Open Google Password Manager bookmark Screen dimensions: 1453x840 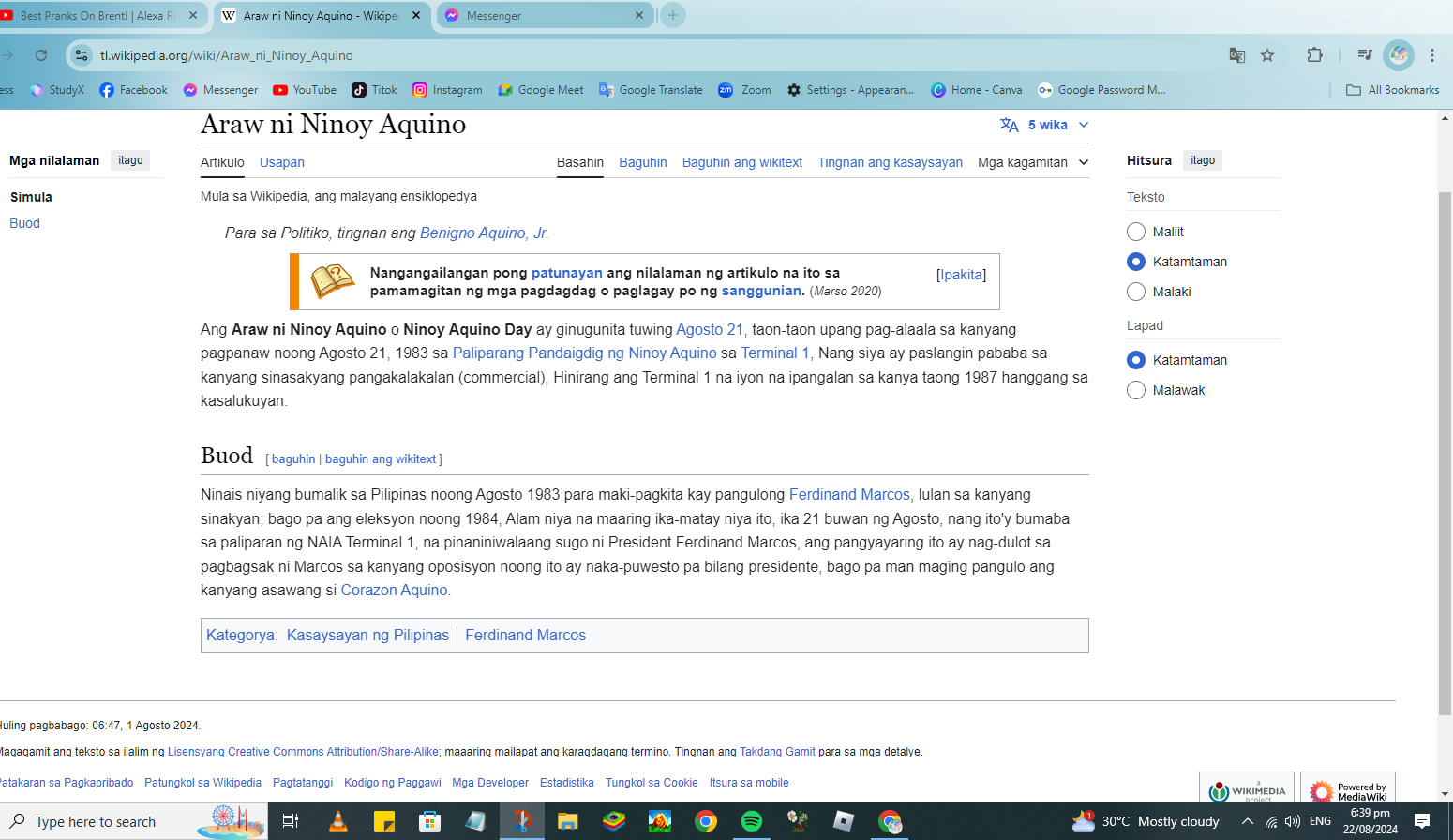click(x=1101, y=90)
